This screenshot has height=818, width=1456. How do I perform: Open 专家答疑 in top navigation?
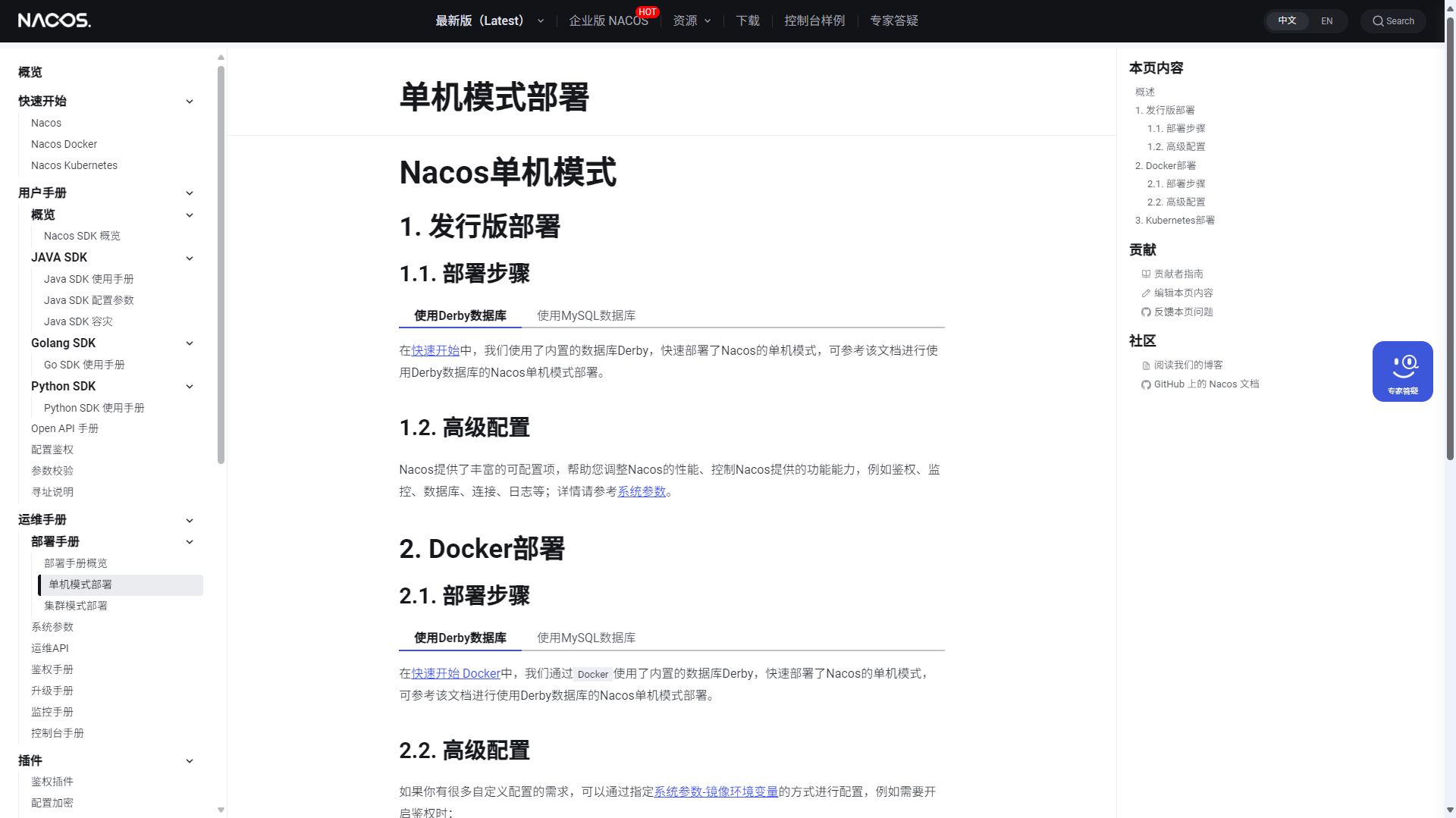pos(894,20)
